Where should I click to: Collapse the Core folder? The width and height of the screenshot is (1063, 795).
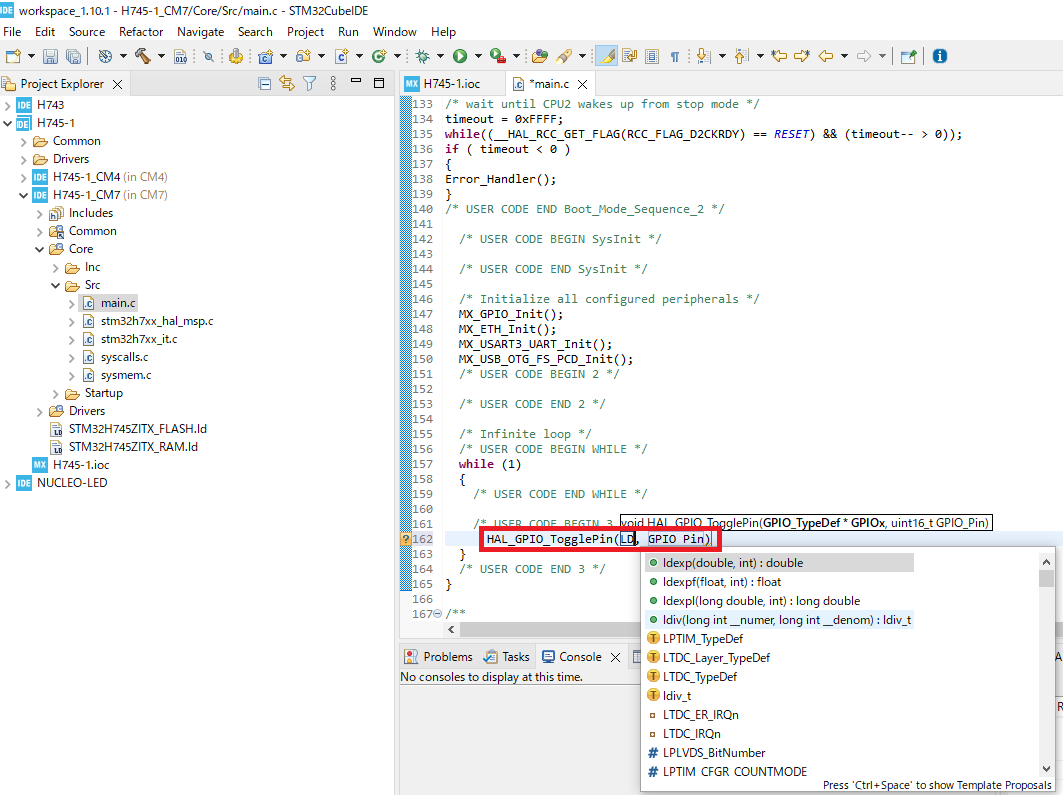pos(39,249)
